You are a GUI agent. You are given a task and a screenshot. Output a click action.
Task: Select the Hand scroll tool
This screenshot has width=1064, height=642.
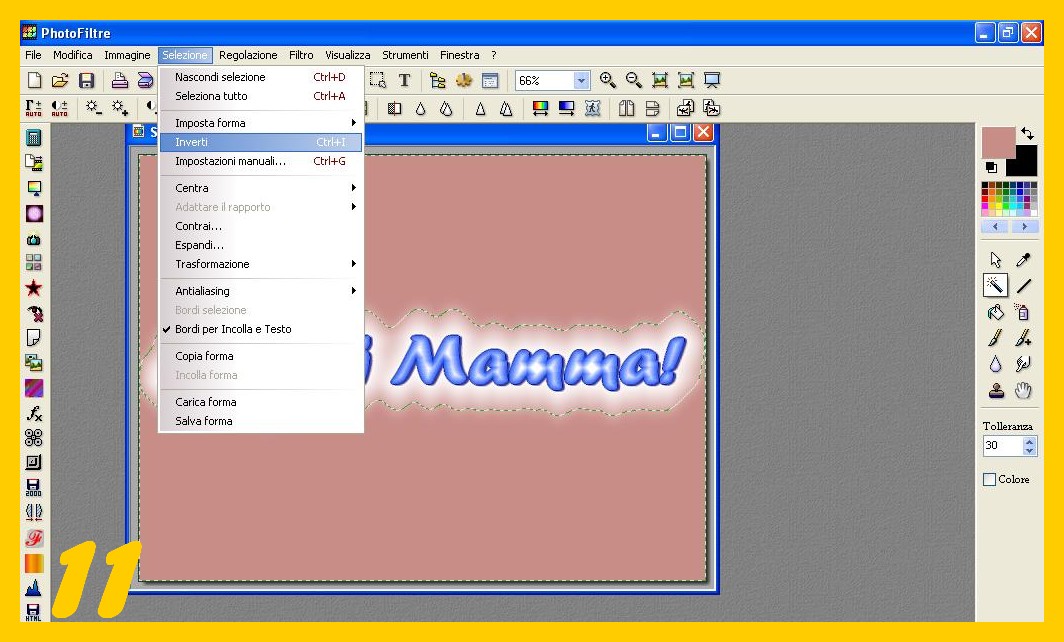coord(1023,390)
